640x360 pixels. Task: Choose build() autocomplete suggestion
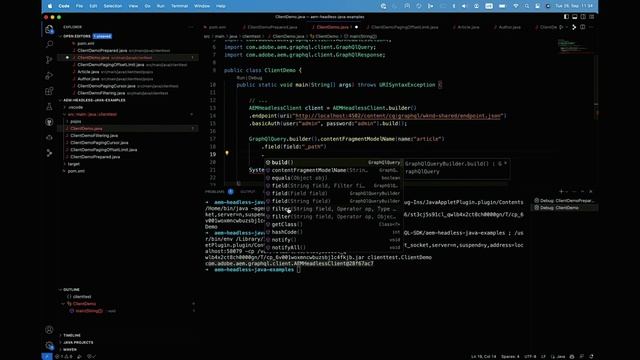[x=333, y=162]
